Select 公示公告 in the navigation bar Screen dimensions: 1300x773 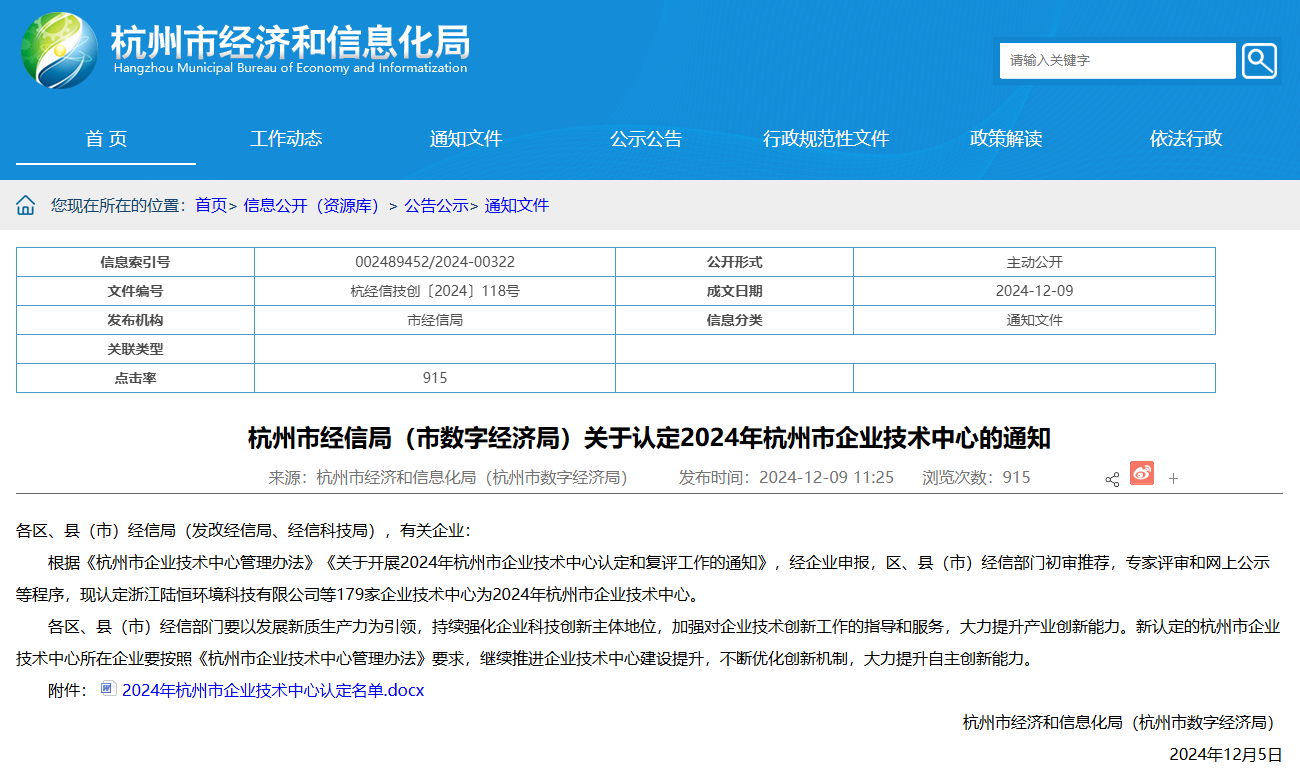646,139
